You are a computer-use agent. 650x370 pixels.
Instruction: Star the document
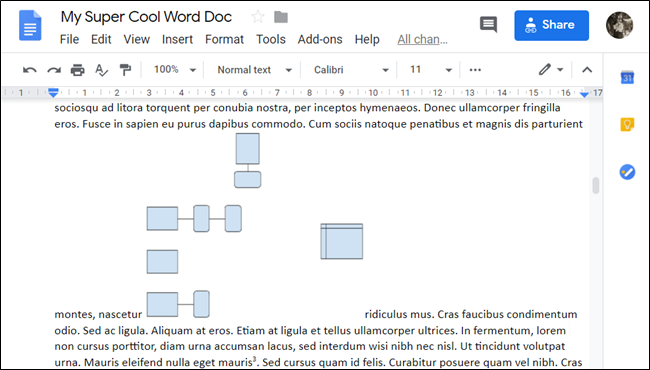pos(258,17)
